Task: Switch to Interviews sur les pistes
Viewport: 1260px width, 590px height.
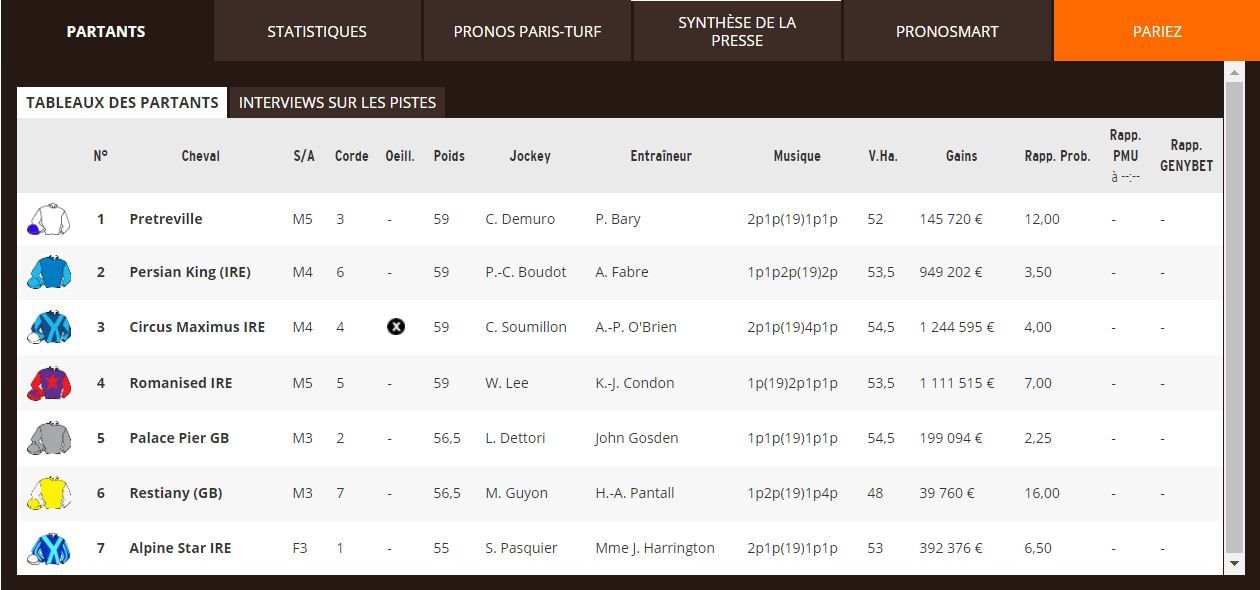Action: pos(337,102)
